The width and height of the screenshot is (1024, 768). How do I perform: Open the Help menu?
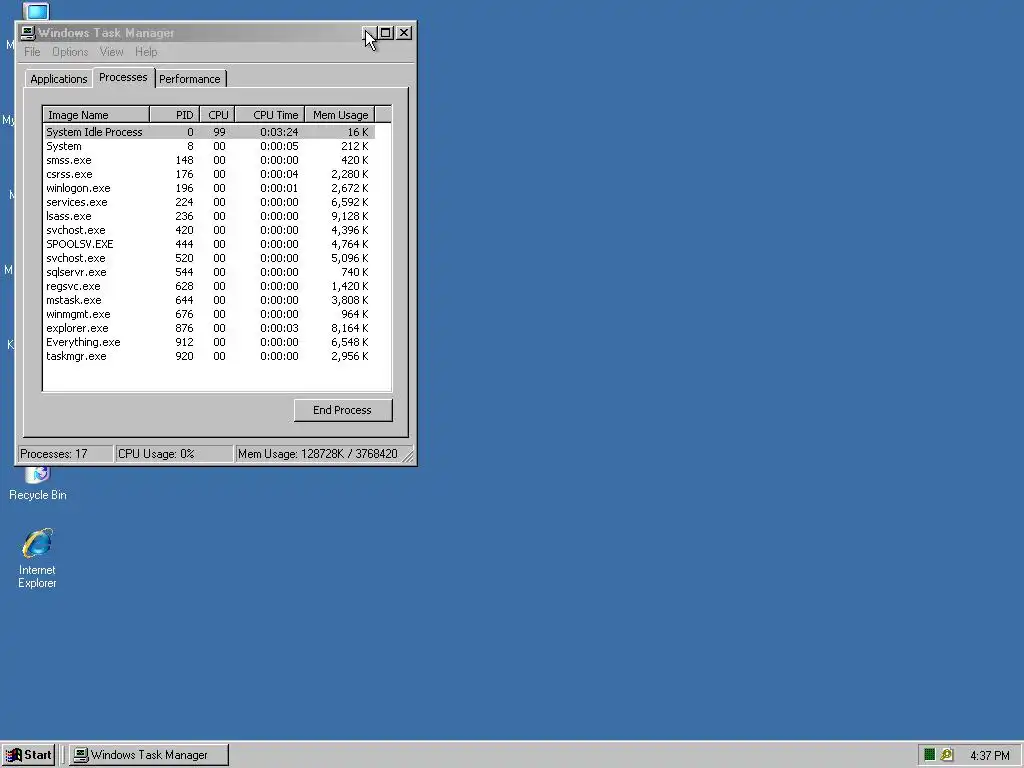[x=146, y=52]
